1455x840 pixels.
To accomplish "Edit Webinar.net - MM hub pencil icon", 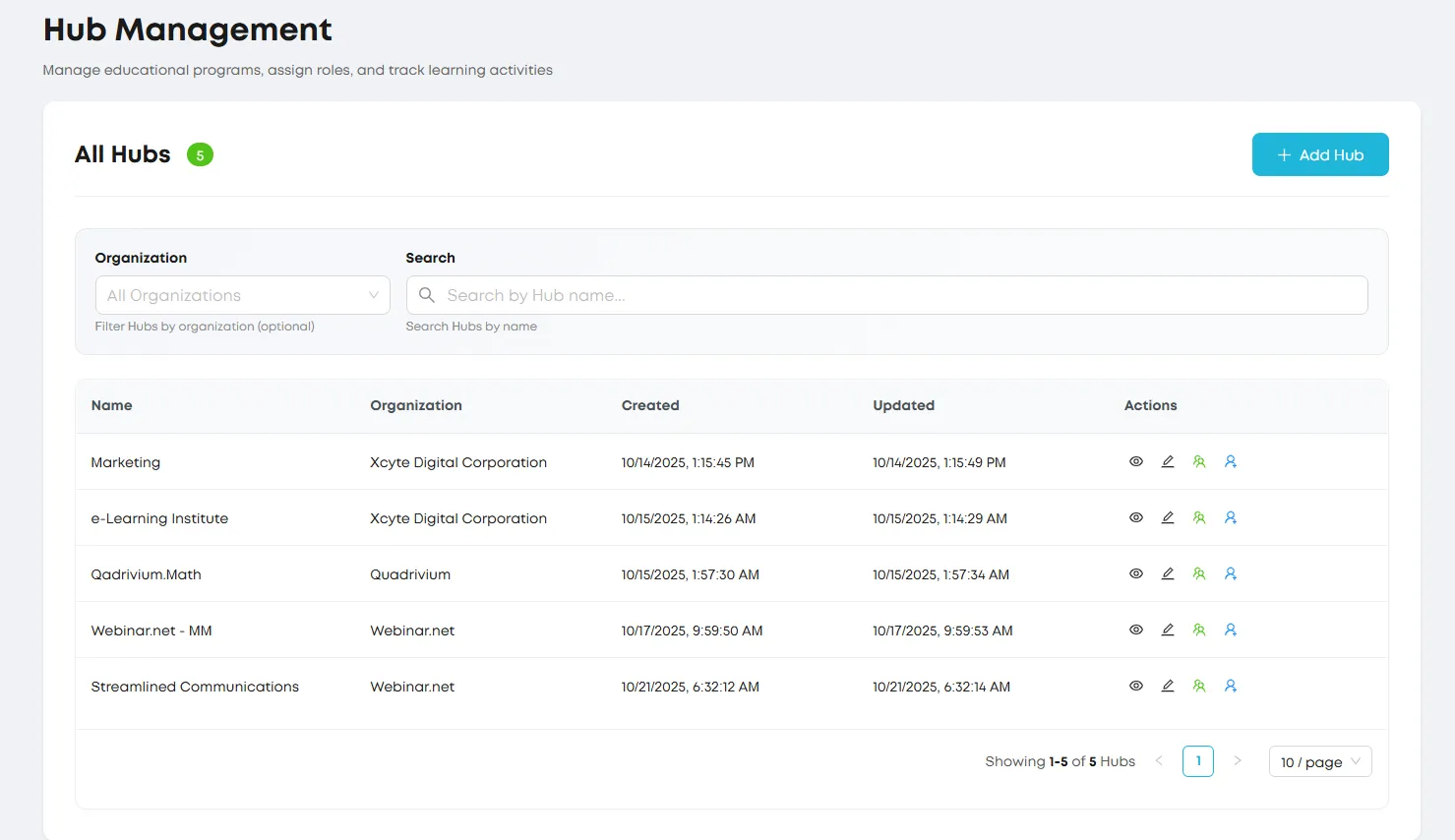I will (1168, 630).
